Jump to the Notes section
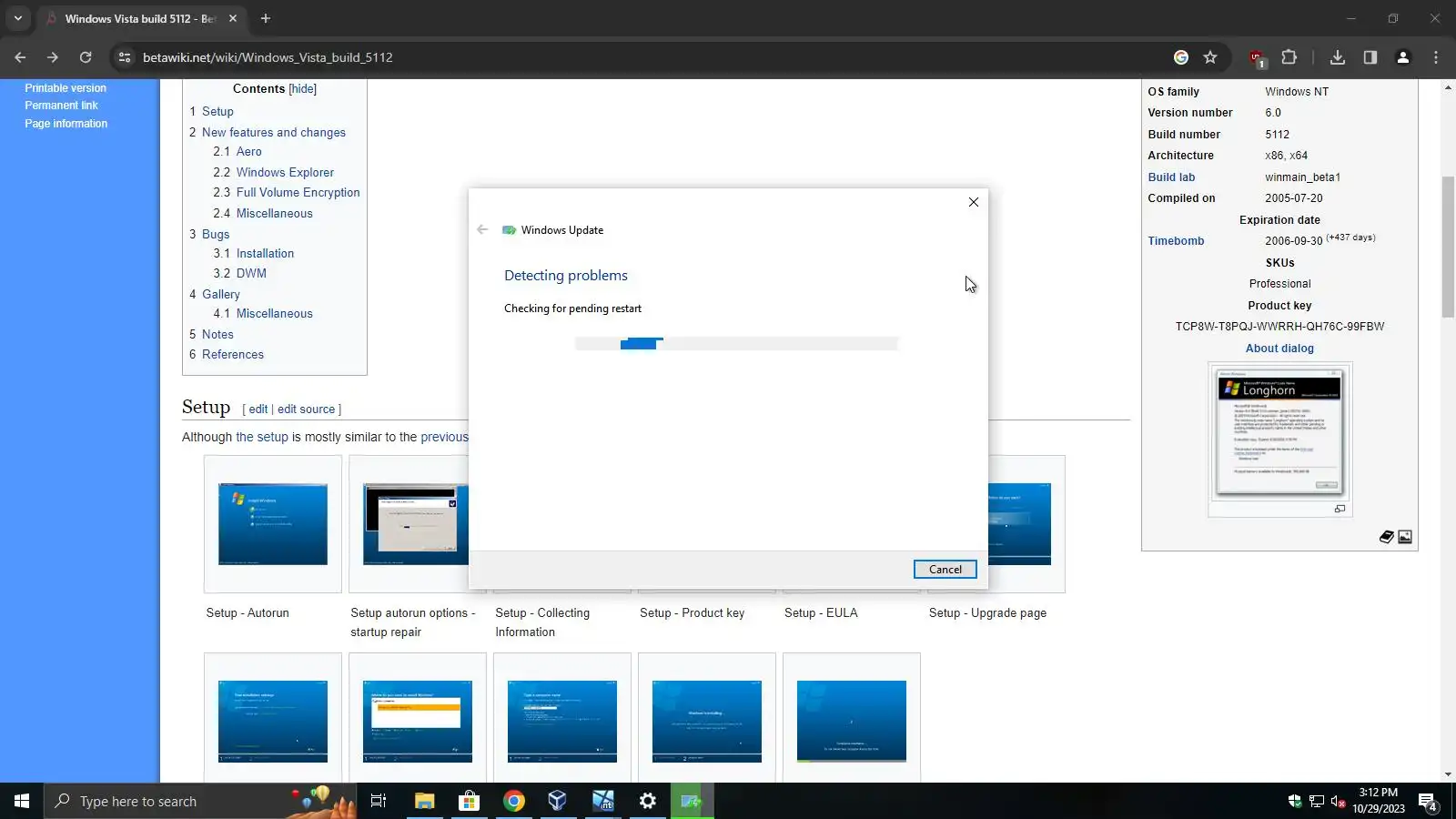 217,335
